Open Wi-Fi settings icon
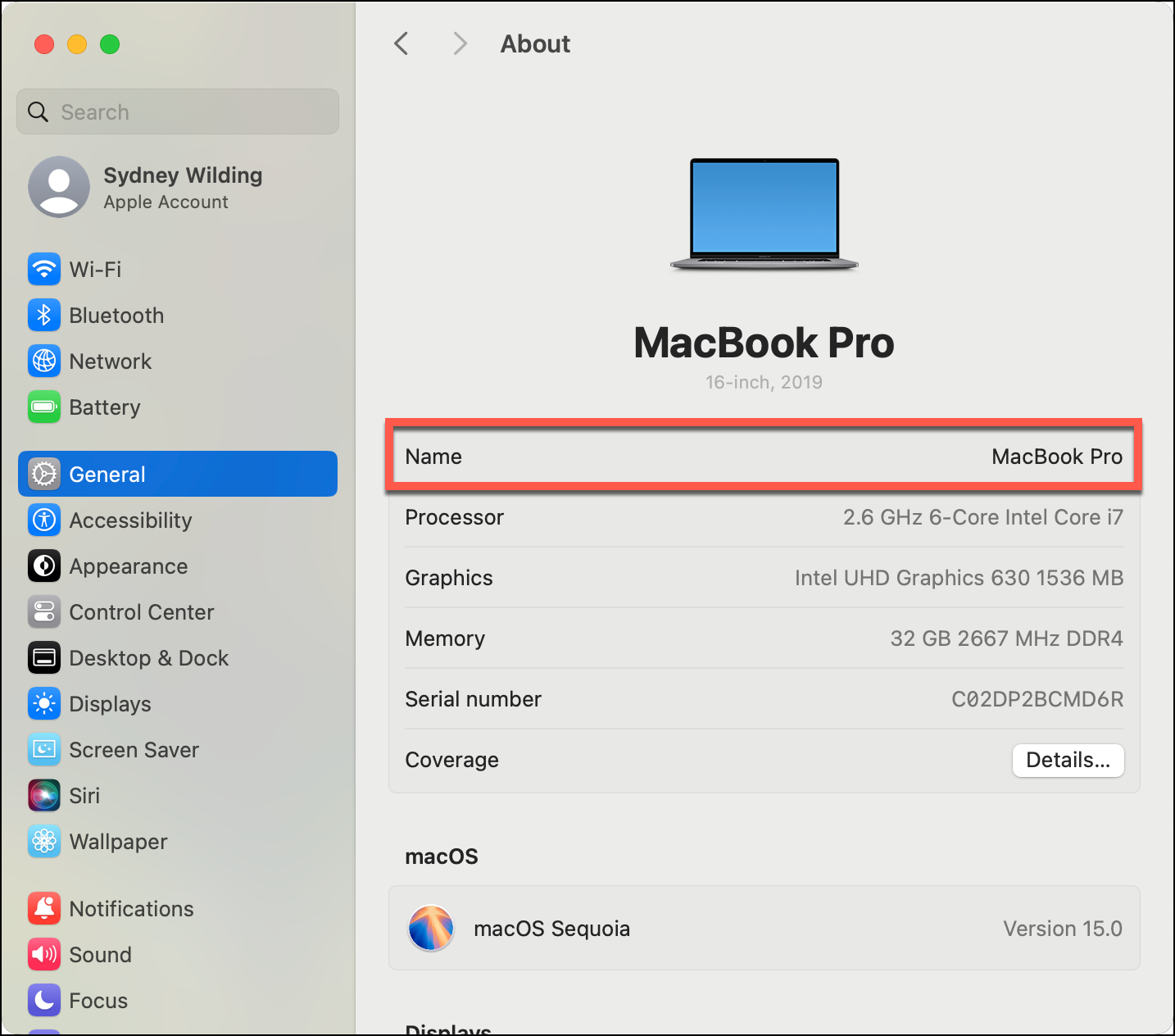1175x1036 pixels. click(44, 269)
